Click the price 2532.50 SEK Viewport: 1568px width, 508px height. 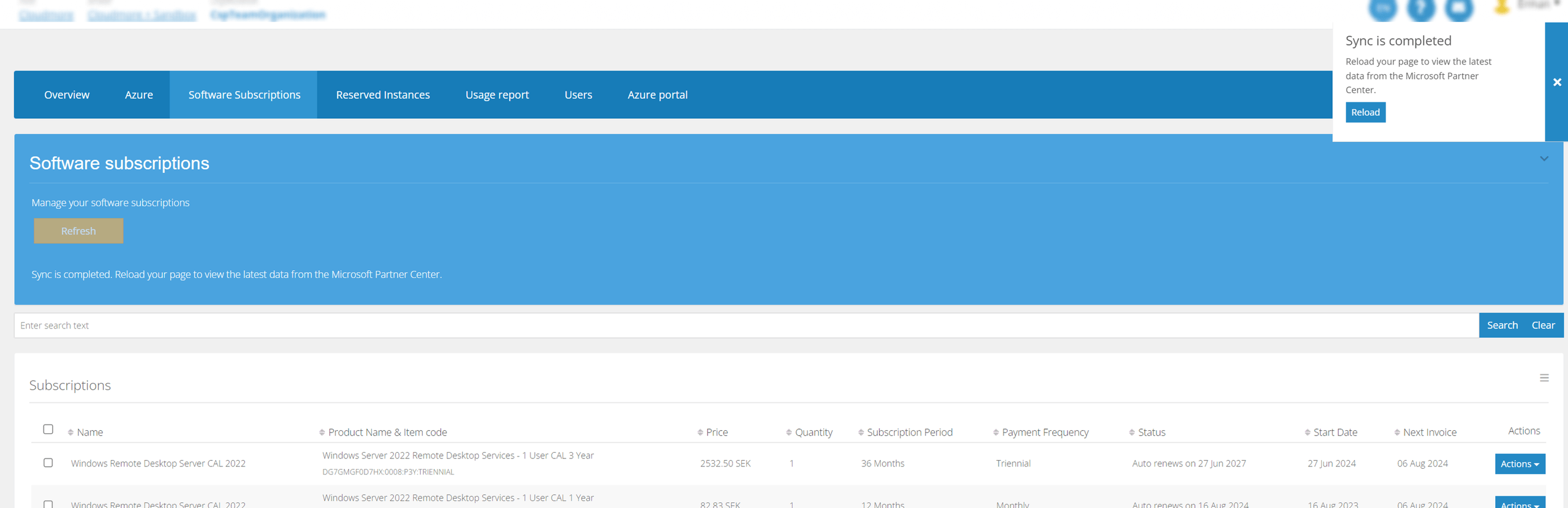(x=725, y=464)
